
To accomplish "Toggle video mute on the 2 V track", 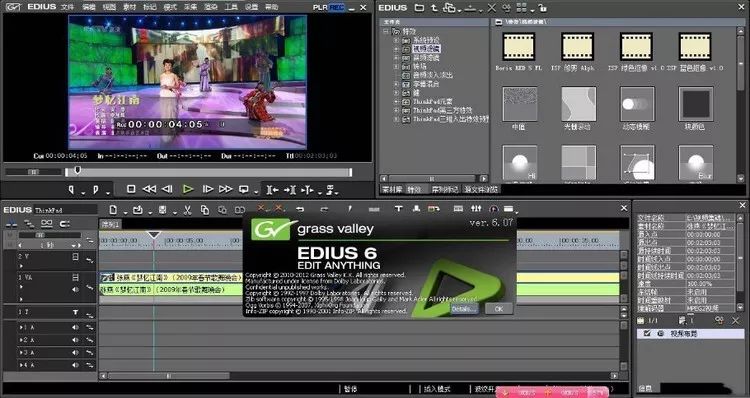I will click(75, 257).
